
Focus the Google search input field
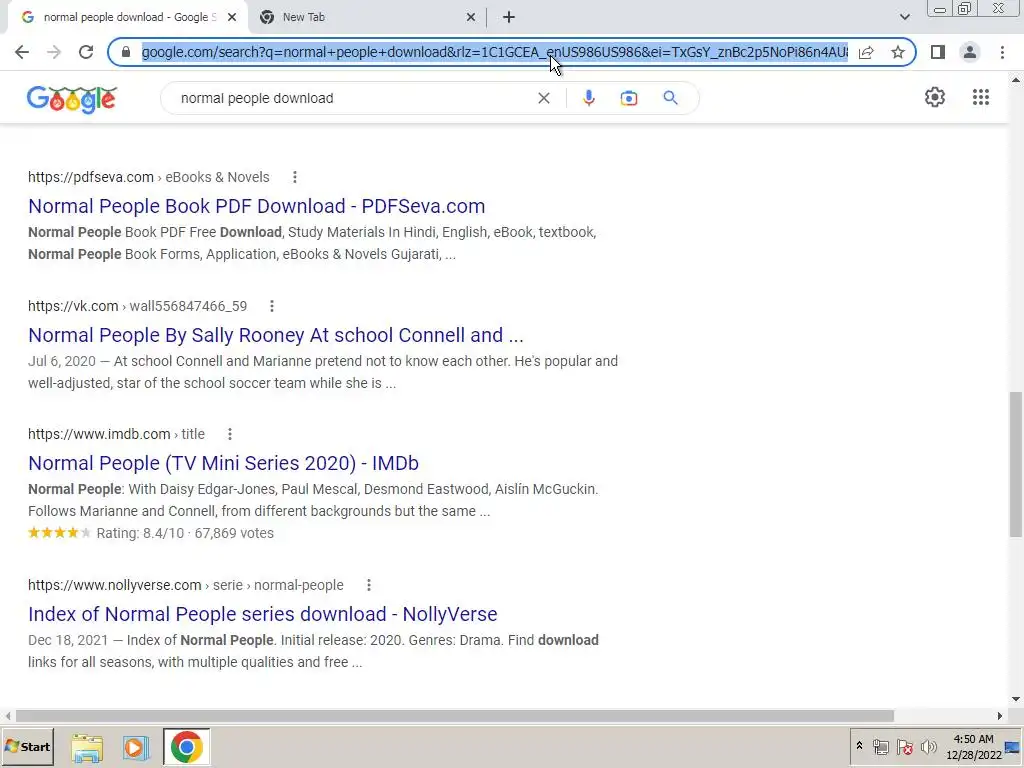(353, 98)
